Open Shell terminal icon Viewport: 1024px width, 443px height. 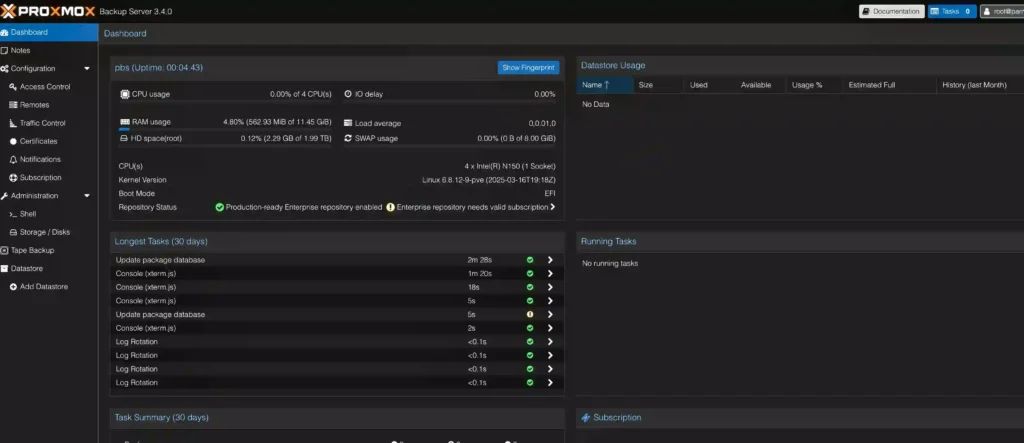point(13,214)
